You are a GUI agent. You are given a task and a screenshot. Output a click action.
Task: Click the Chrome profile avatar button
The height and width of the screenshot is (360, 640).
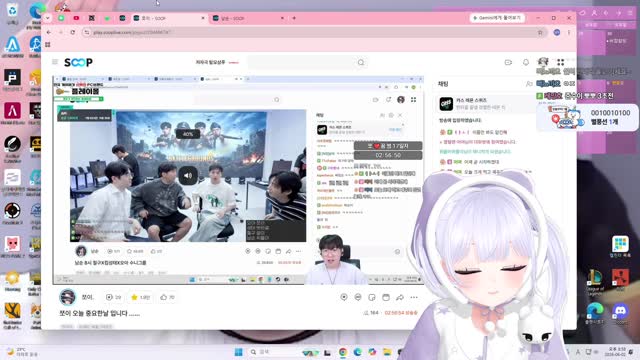click(557, 32)
